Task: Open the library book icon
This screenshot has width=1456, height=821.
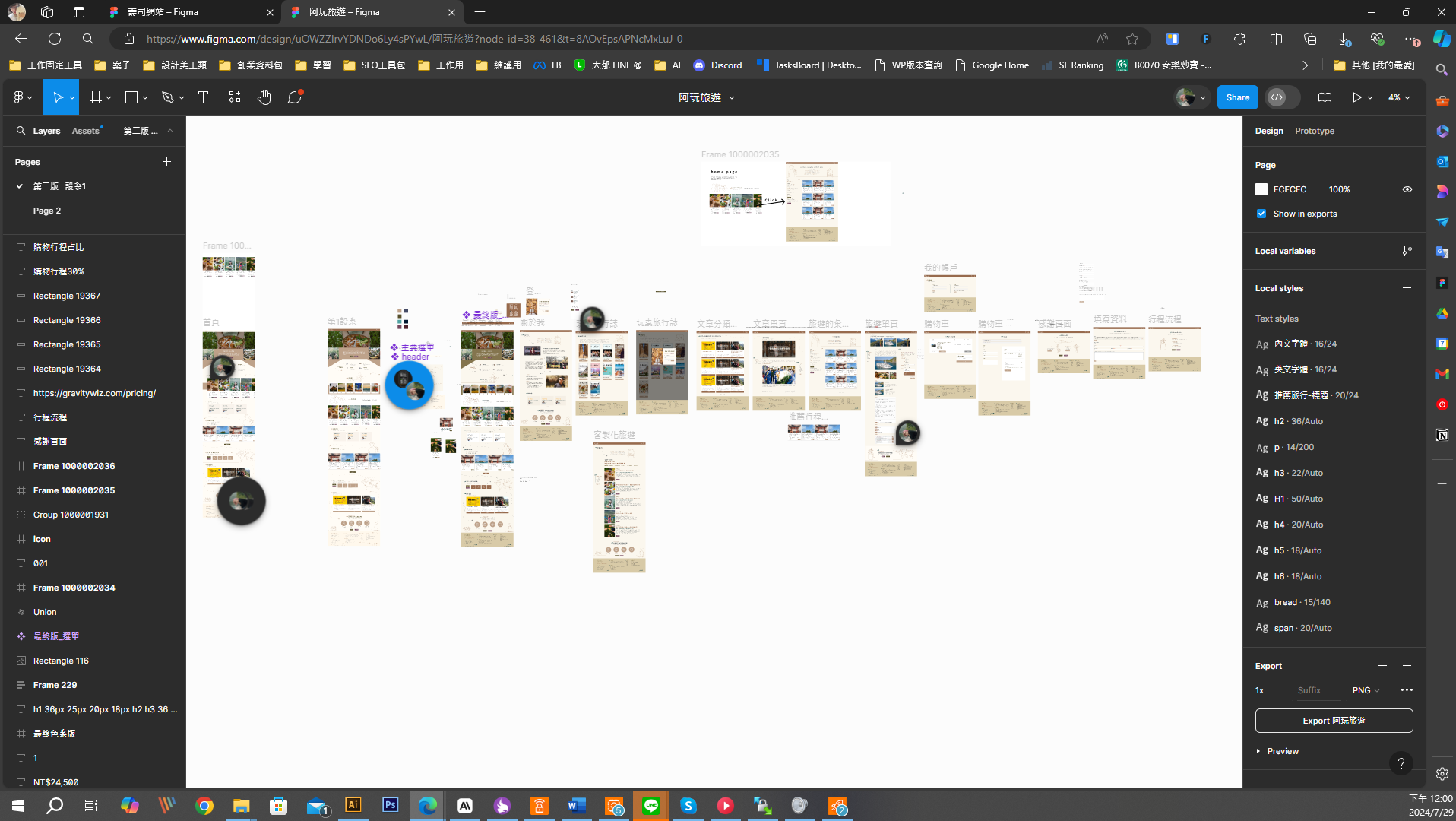Action: coord(1325,97)
